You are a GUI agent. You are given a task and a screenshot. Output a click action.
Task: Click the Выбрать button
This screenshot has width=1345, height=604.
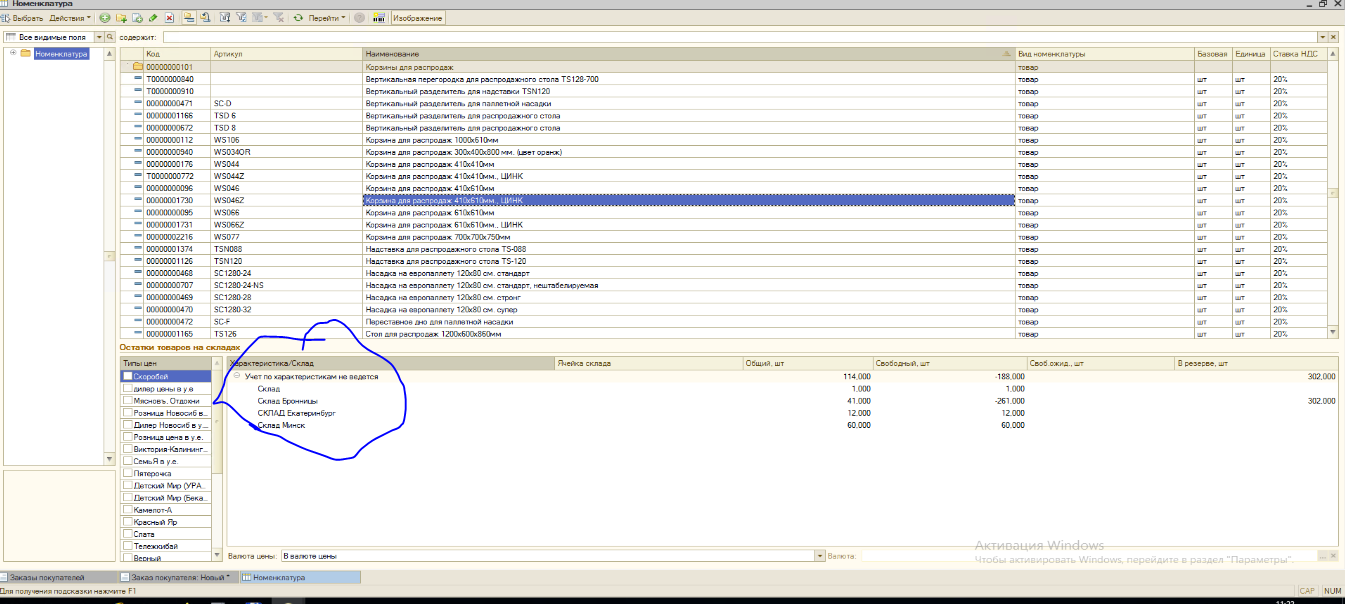[x=23, y=18]
